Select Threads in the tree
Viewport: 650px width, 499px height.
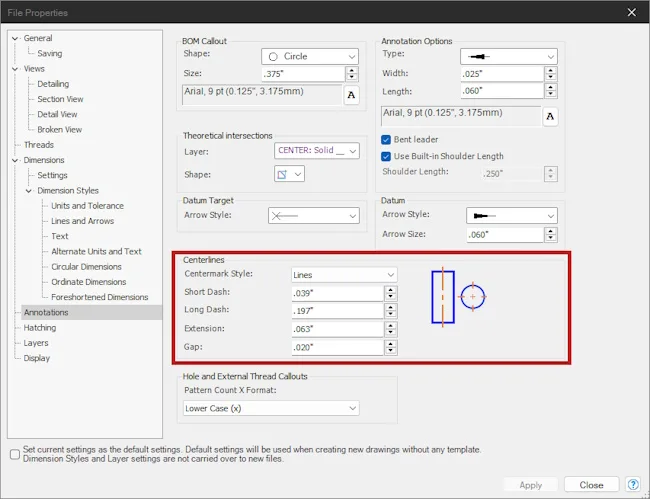pyautogui.click(x=39, y=145)
